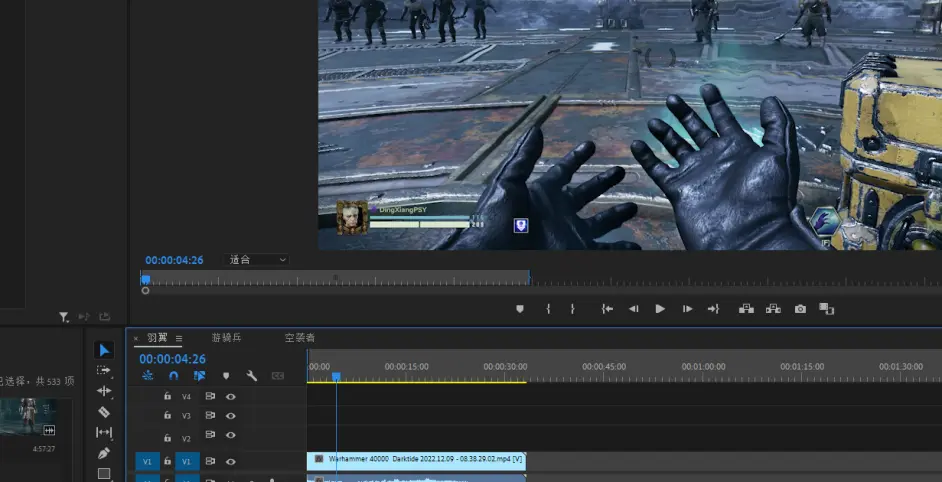The width and height of the screenshot is (942, 482).
Task: Click Mark Out brace button
Action: [x=573, y=309]
